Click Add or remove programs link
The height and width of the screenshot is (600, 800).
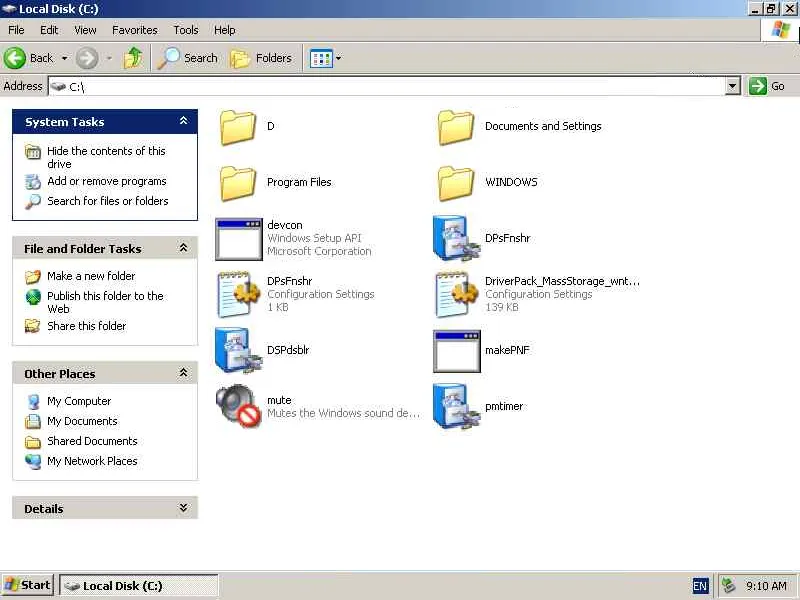point(107,181)
